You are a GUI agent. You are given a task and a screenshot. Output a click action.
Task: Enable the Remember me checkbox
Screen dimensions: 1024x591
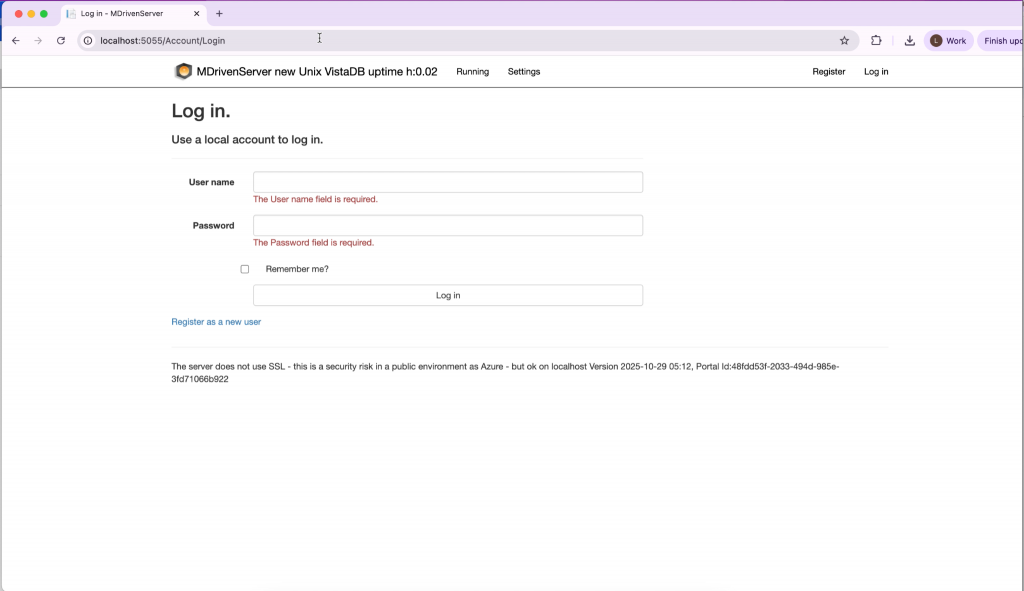point(245,269)
